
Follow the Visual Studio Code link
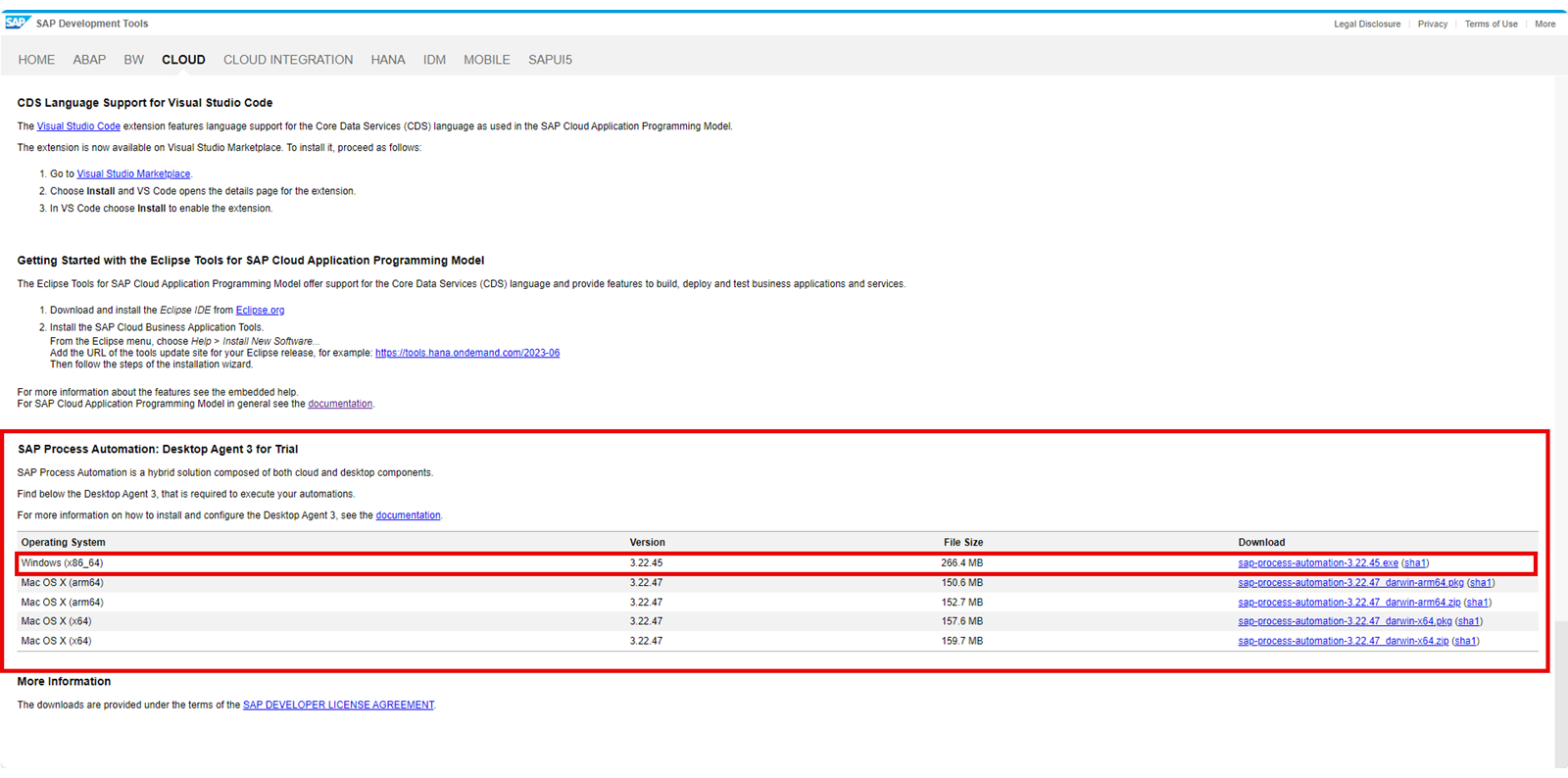point(78,126)
